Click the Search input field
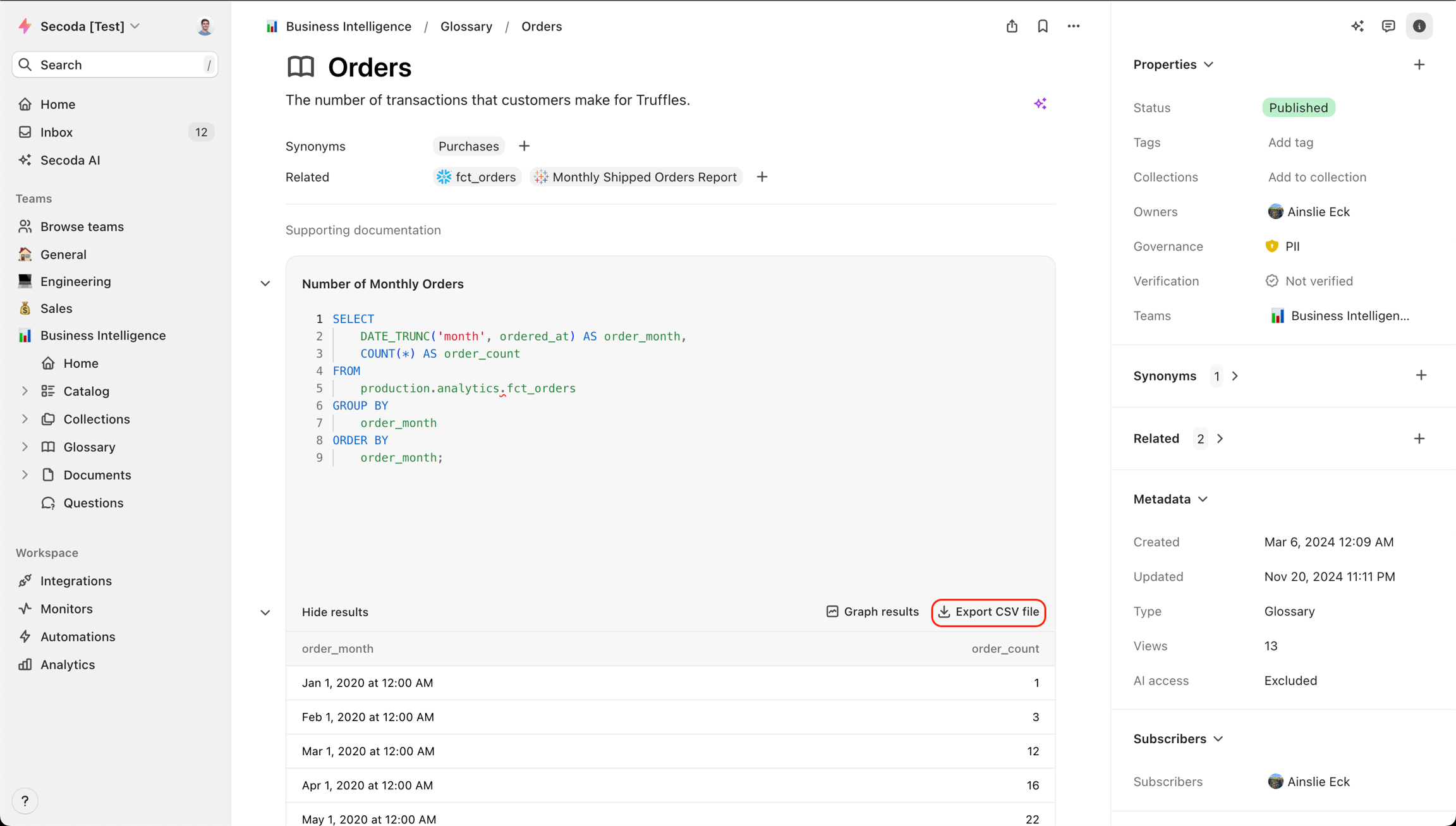This screenshot has height=826, width=1456. click(115, 64)
